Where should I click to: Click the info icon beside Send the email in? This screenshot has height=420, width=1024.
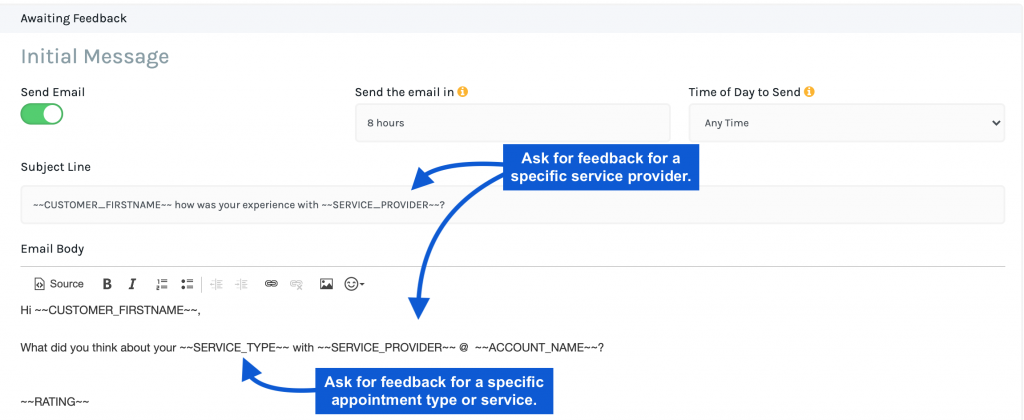(463, 92)
